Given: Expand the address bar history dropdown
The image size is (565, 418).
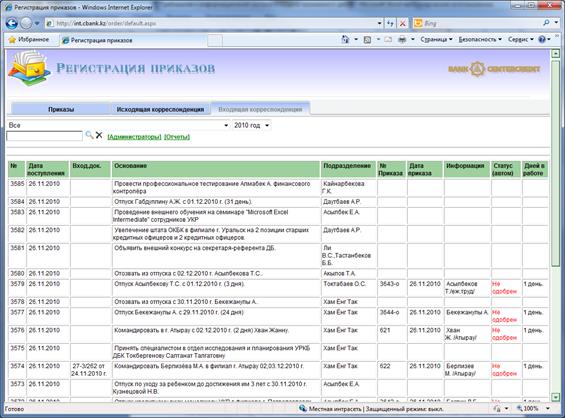Looking at the screenshot, I should coord(379,23).
